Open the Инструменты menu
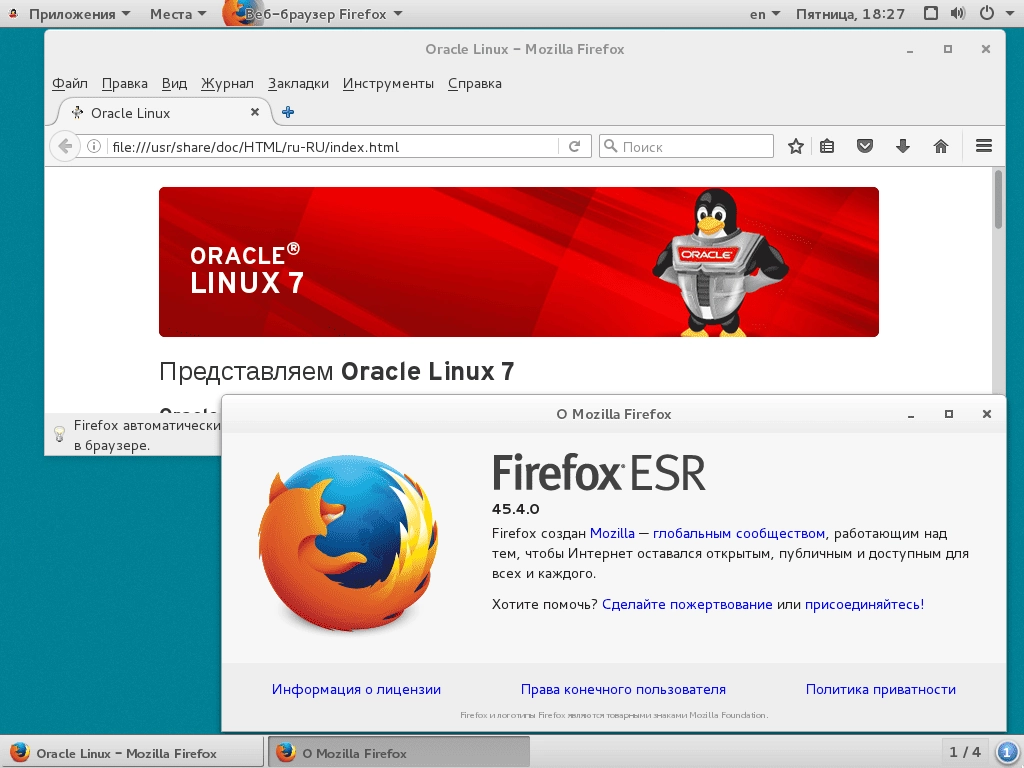Screen dimensions: 1024x768 [x=388, y=84]
